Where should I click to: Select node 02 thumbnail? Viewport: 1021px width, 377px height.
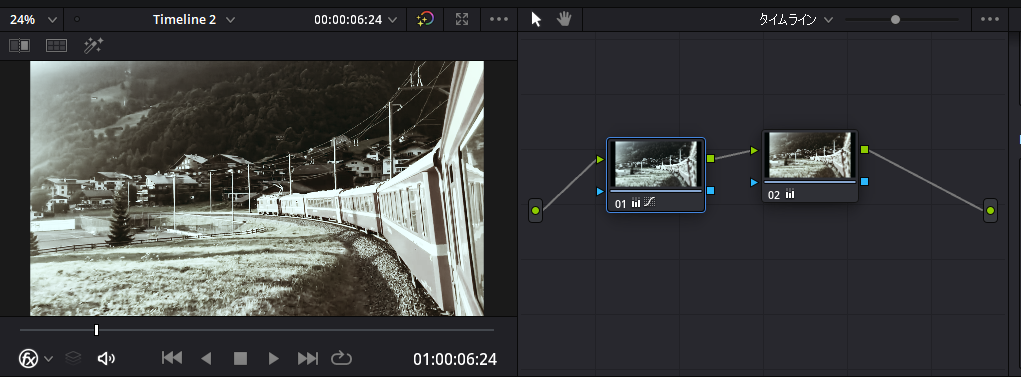(x=811, y=155)
